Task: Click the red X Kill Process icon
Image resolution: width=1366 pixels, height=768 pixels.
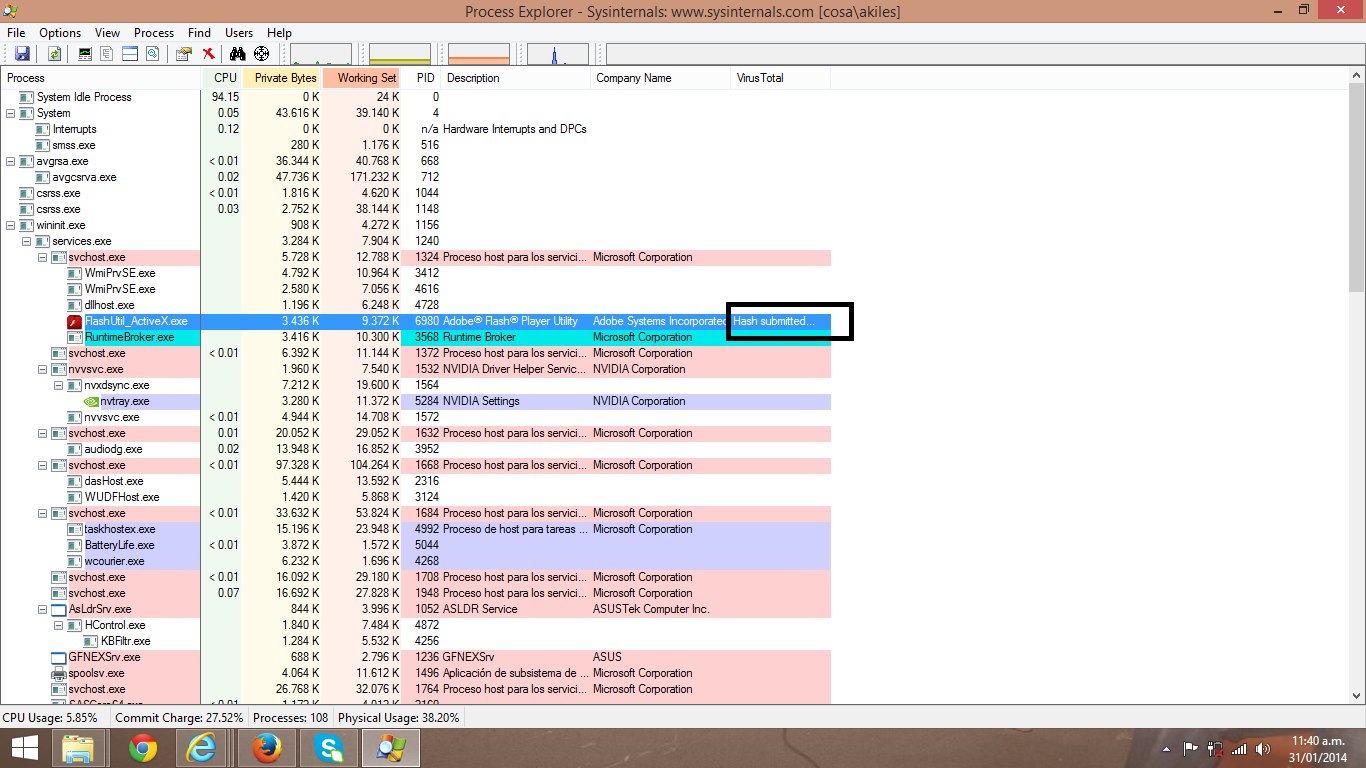Action: pyautogui.click(x=208, y=53)
